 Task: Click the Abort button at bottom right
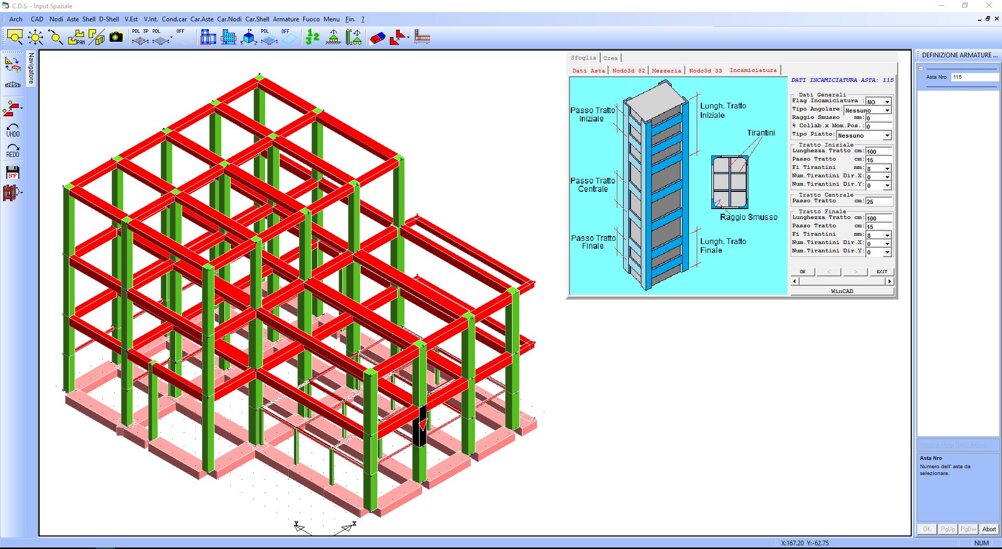pyautogui.click(x=988, y=528)
